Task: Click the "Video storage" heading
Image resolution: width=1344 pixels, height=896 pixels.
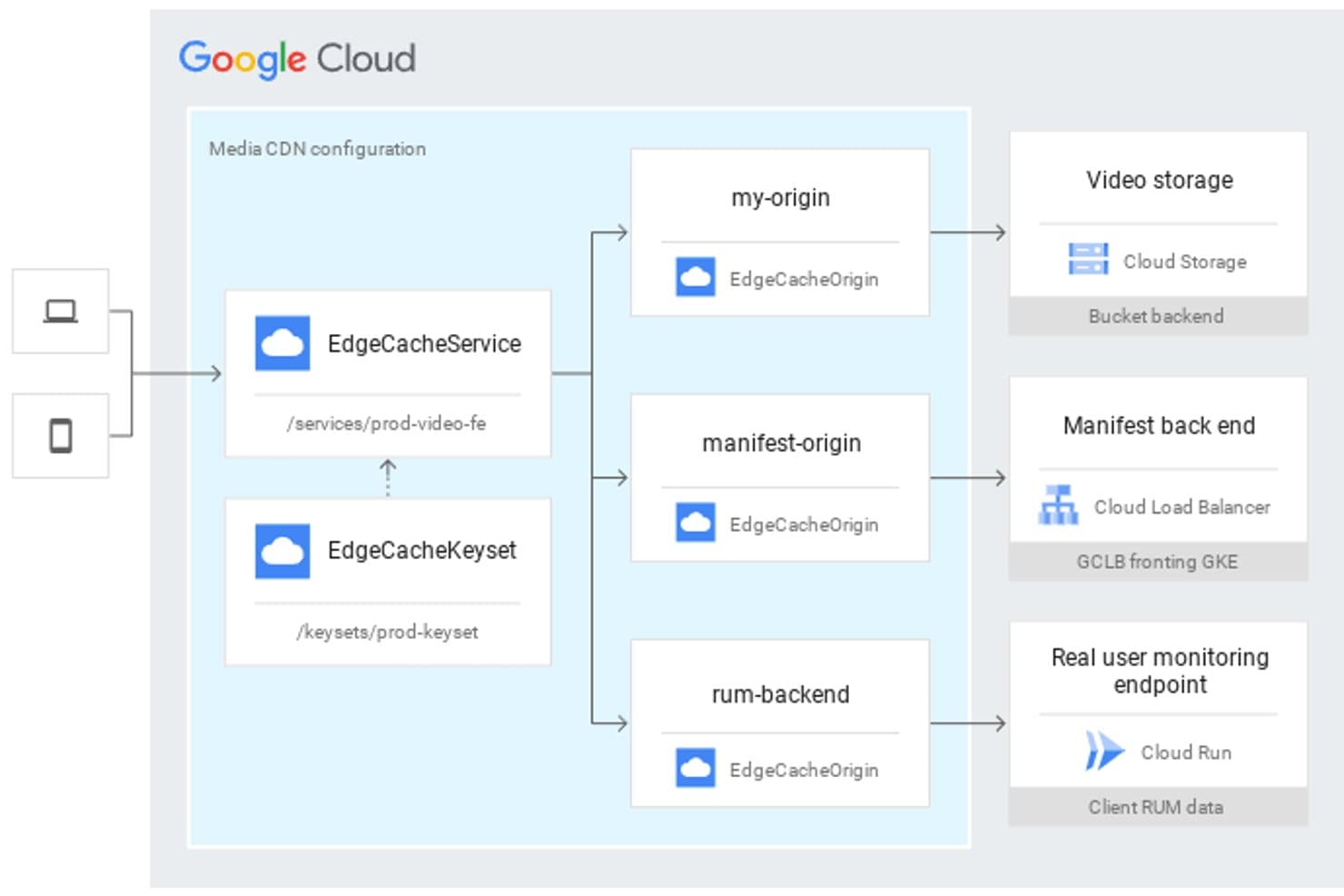Action: [x=1160, y=180]
